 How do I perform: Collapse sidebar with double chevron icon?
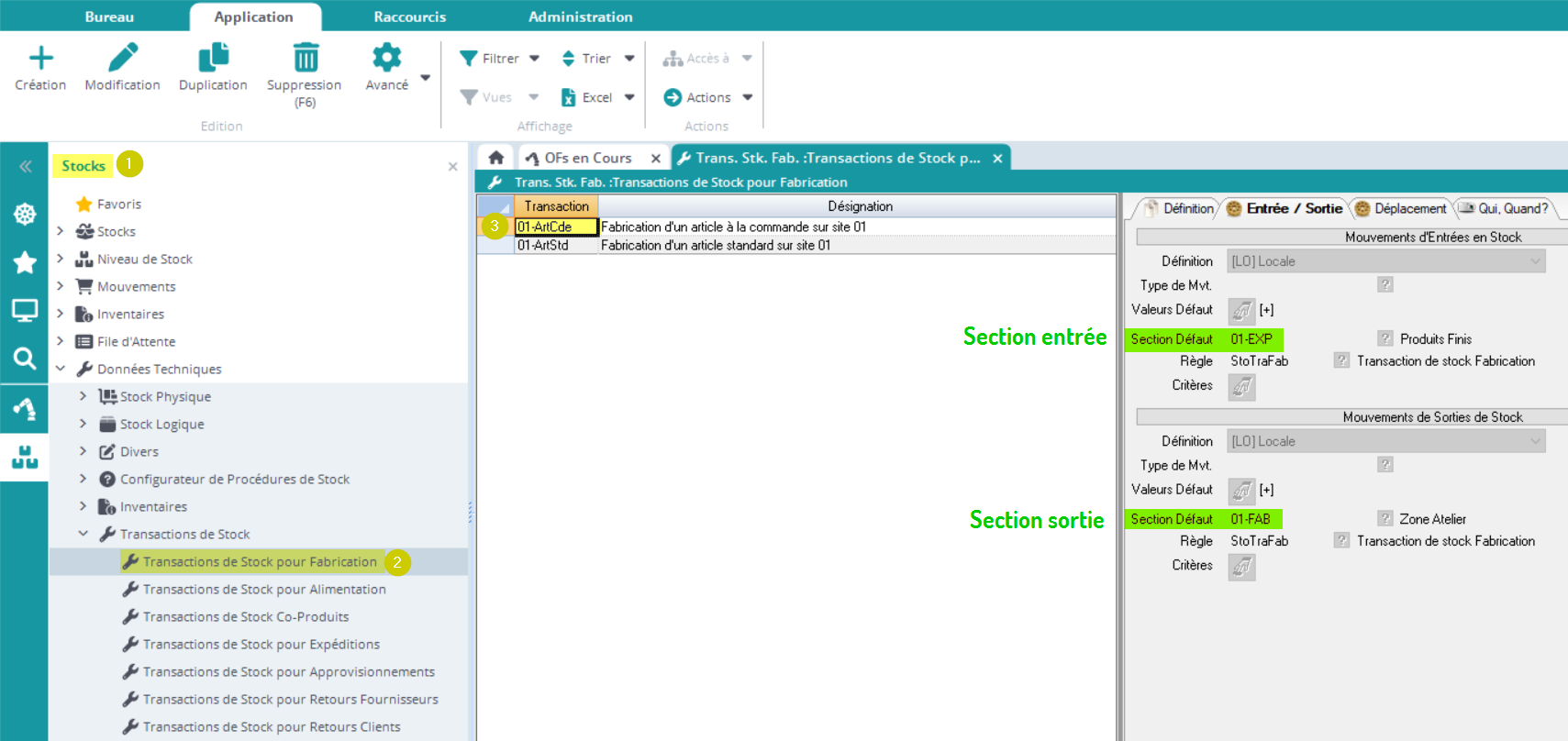[25, 166]
